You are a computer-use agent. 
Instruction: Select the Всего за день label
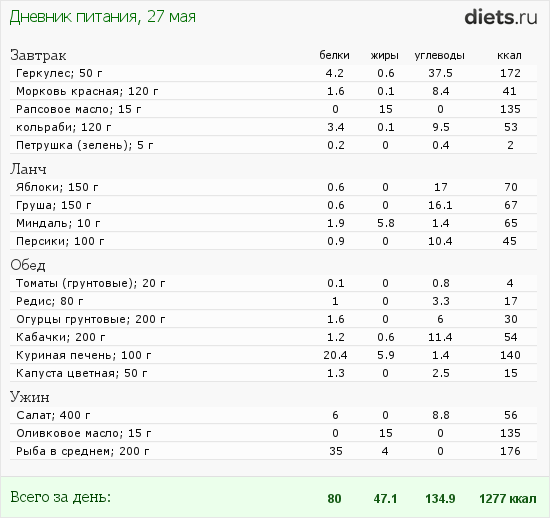(60, 497)
